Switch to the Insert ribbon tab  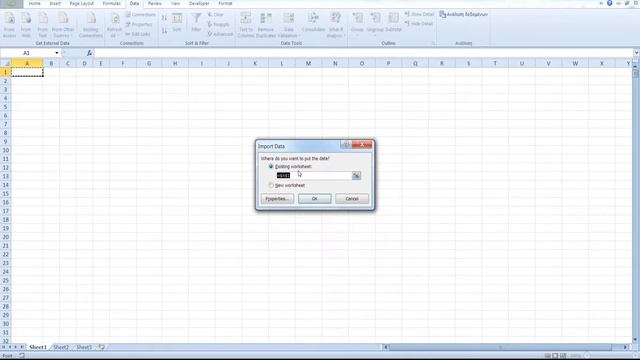55,3
